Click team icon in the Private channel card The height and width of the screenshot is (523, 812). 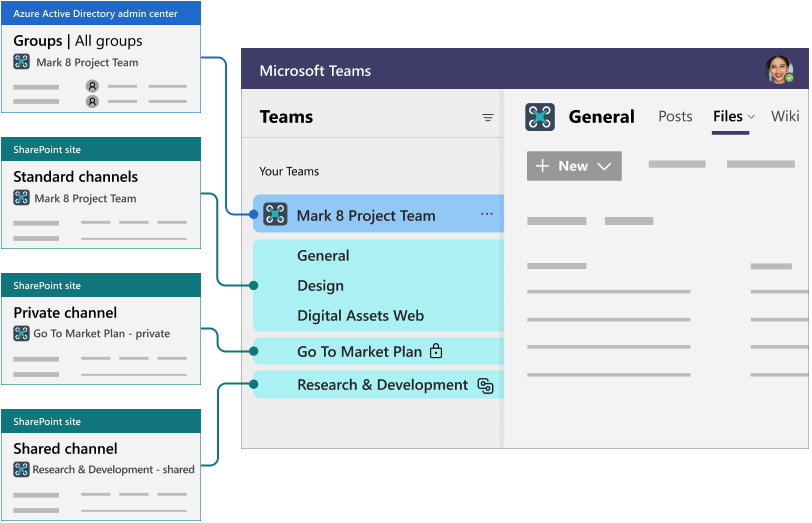click(x=21, y=333)
